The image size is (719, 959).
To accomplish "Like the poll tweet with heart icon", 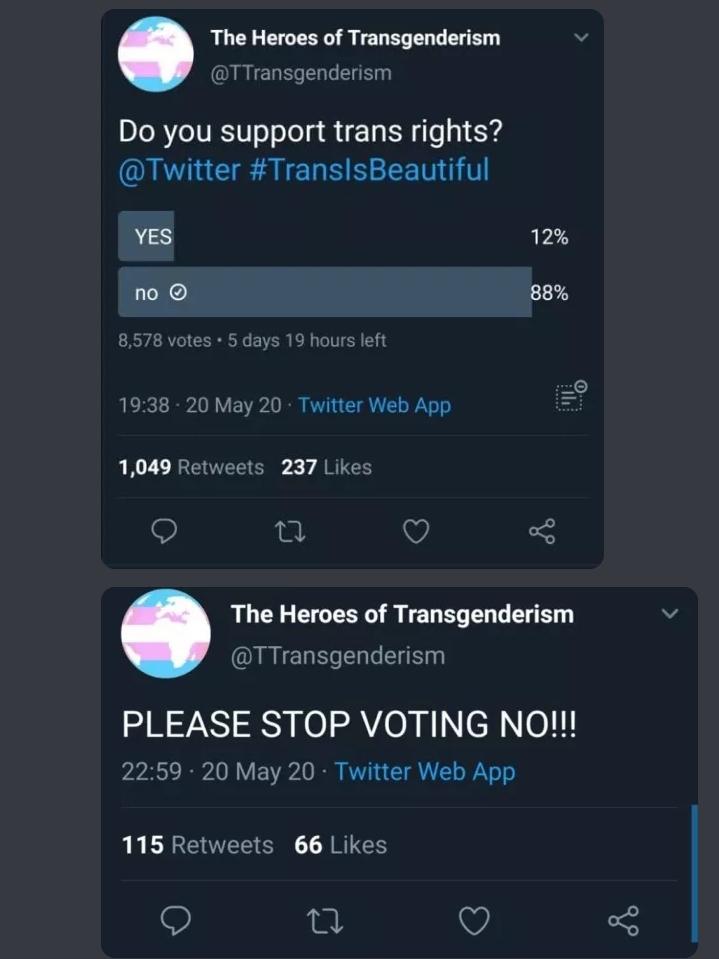I will 416,533.
